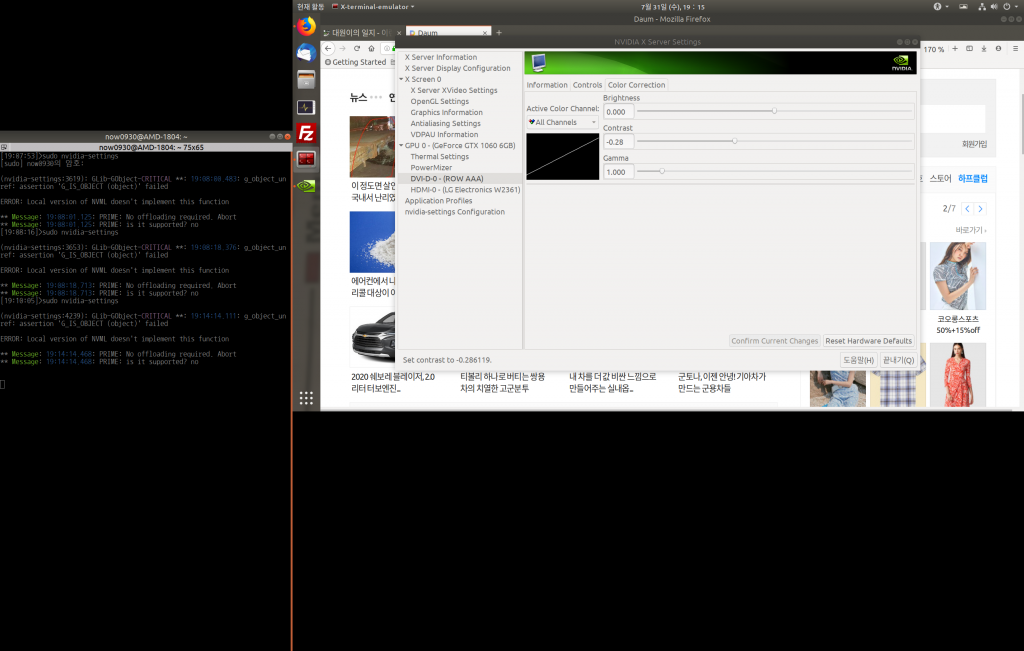Click the Contrast slider handle
This screenshot has width=1024, height=651.
click(734, 141)
